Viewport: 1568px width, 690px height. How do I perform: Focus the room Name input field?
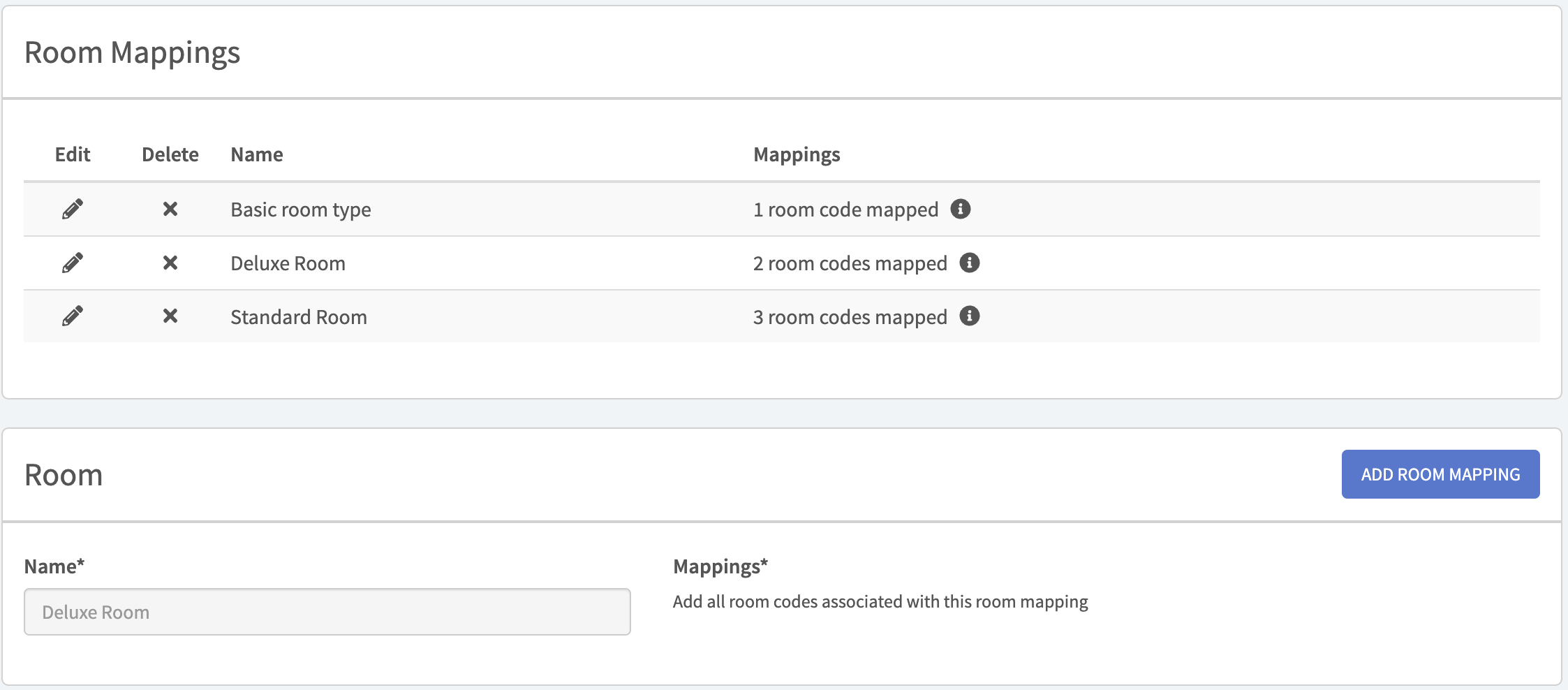pos(327,612)
